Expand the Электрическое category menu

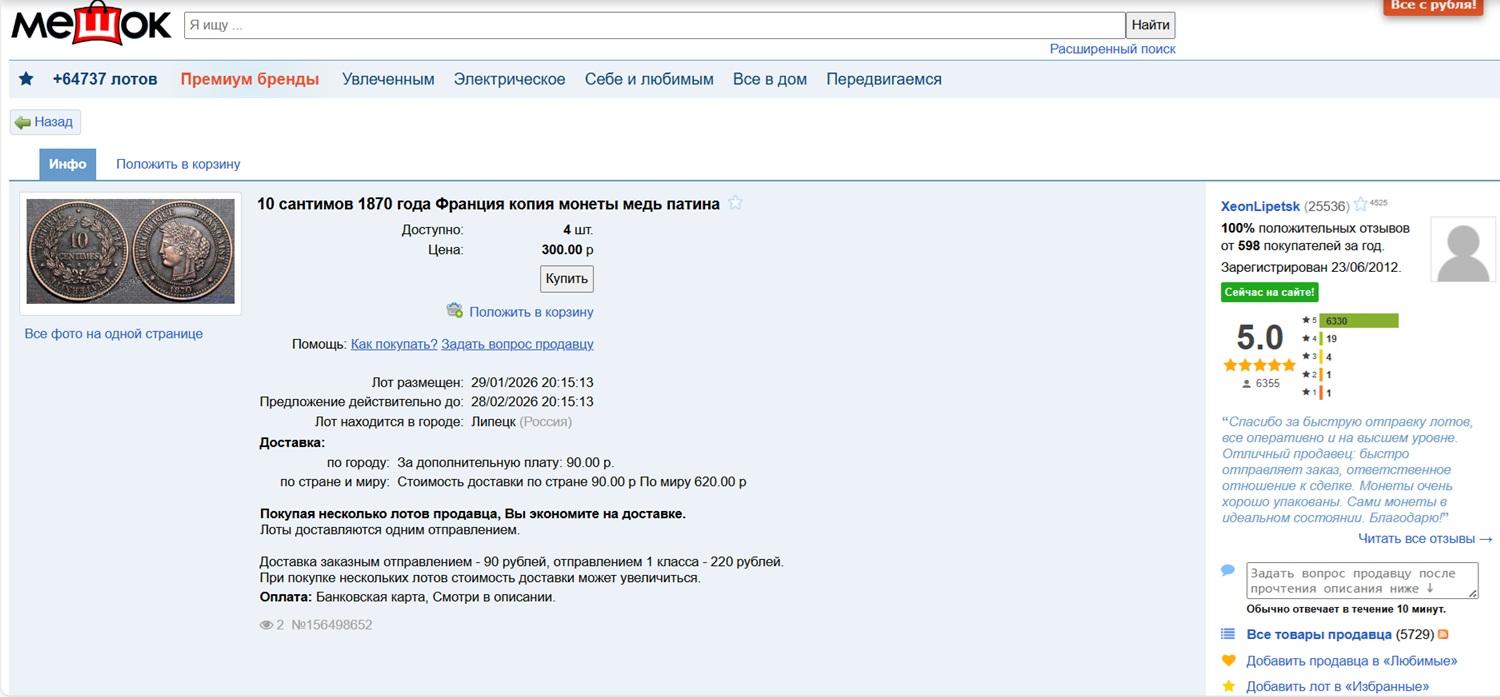pos(509,79)
